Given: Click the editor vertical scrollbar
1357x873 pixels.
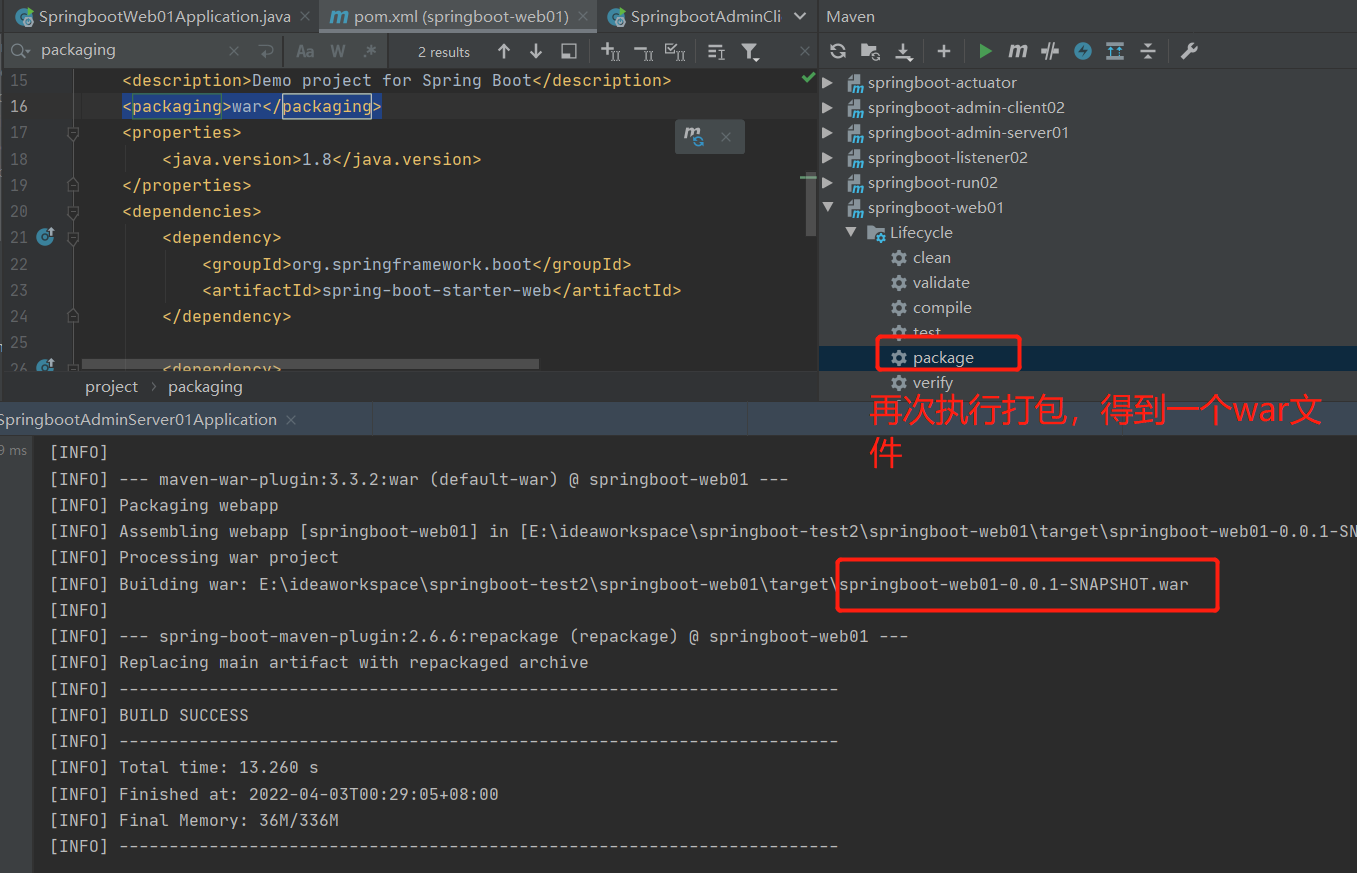Looking at the screenshot, I should [x=810, y=205].
